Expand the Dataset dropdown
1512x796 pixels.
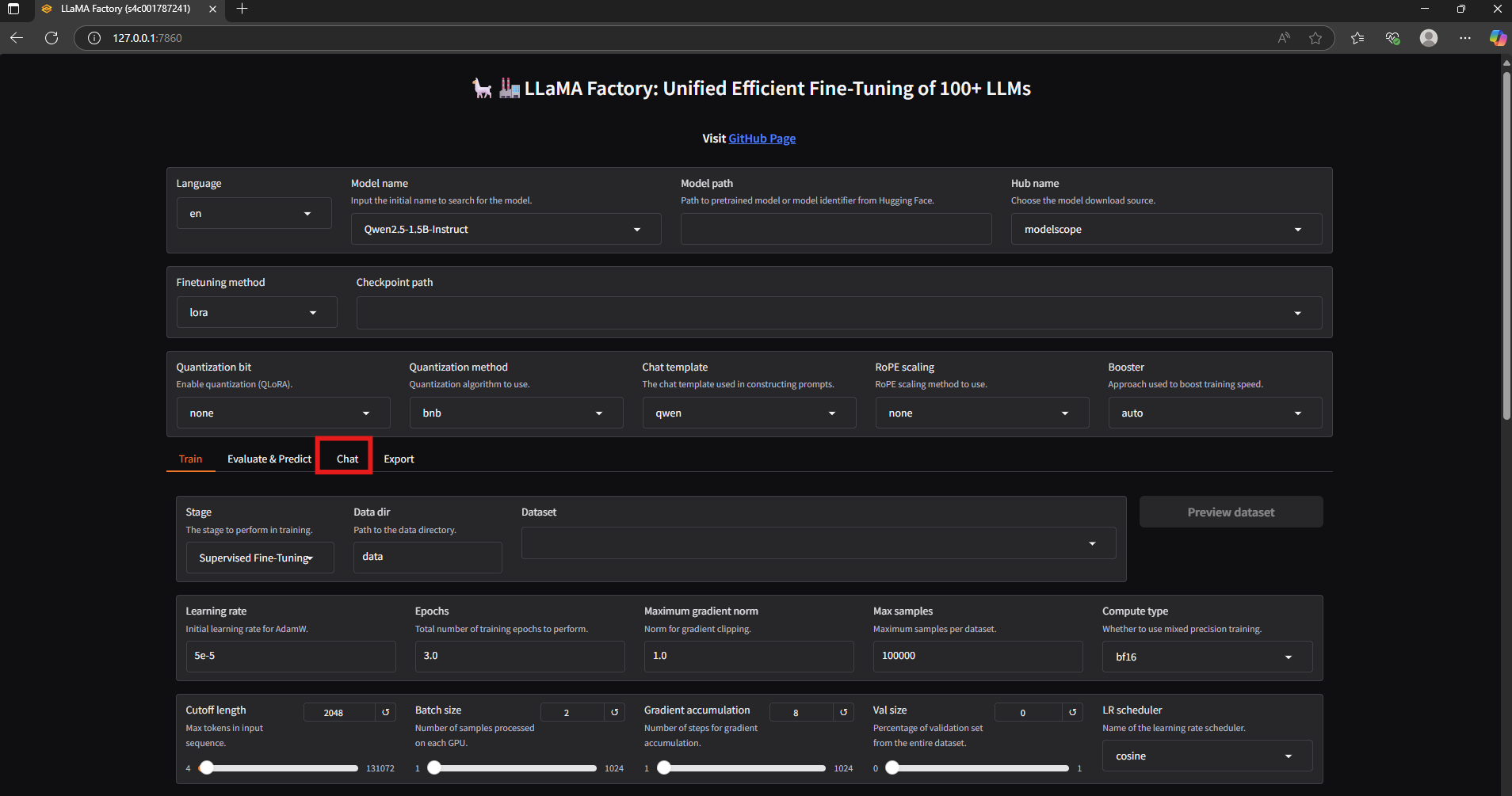tap(819, 543)
